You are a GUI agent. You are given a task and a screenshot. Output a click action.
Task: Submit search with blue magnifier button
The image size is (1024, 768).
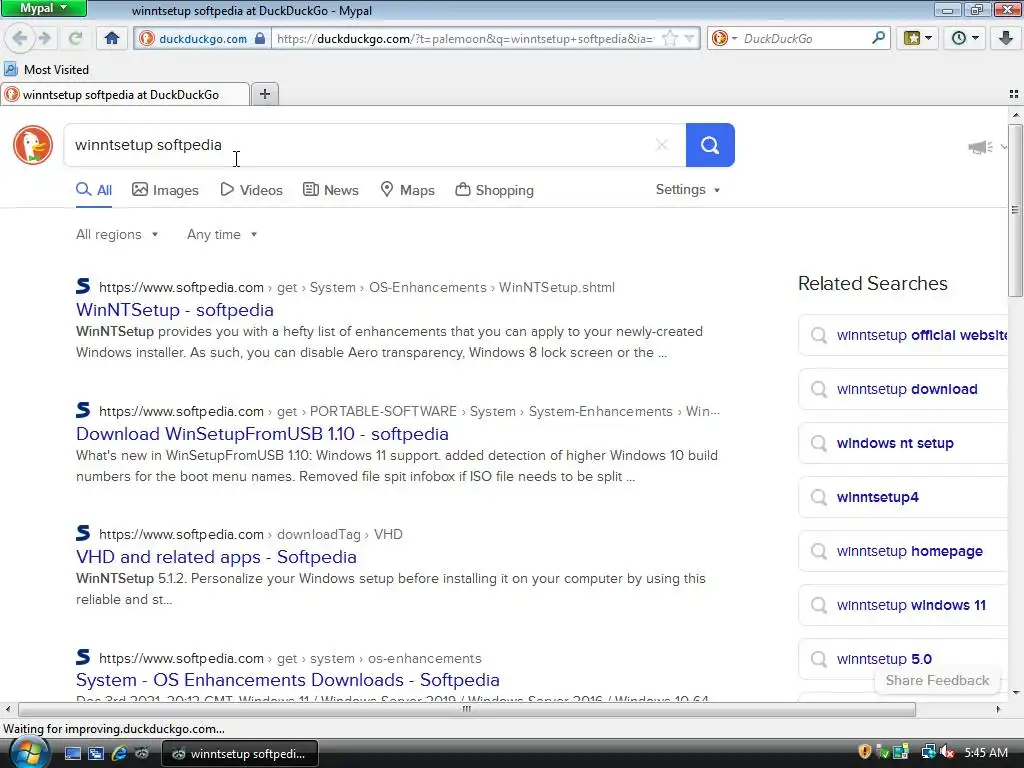710,145
